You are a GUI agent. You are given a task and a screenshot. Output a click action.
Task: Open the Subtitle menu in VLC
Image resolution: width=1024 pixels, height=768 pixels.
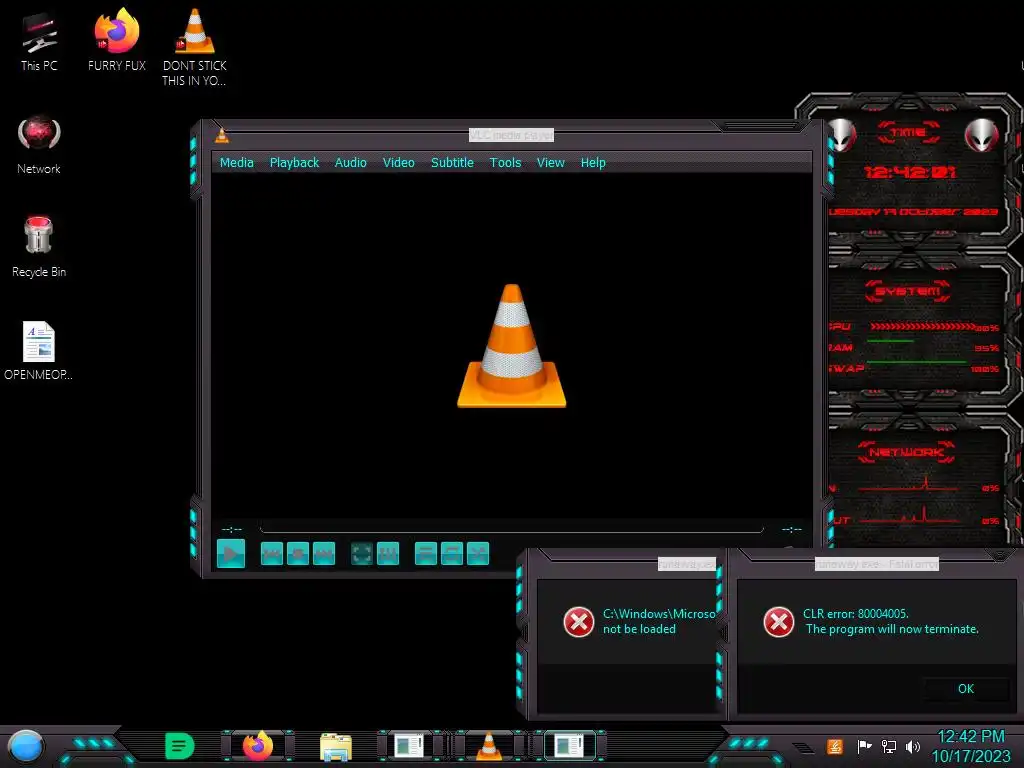pos(452,163)
